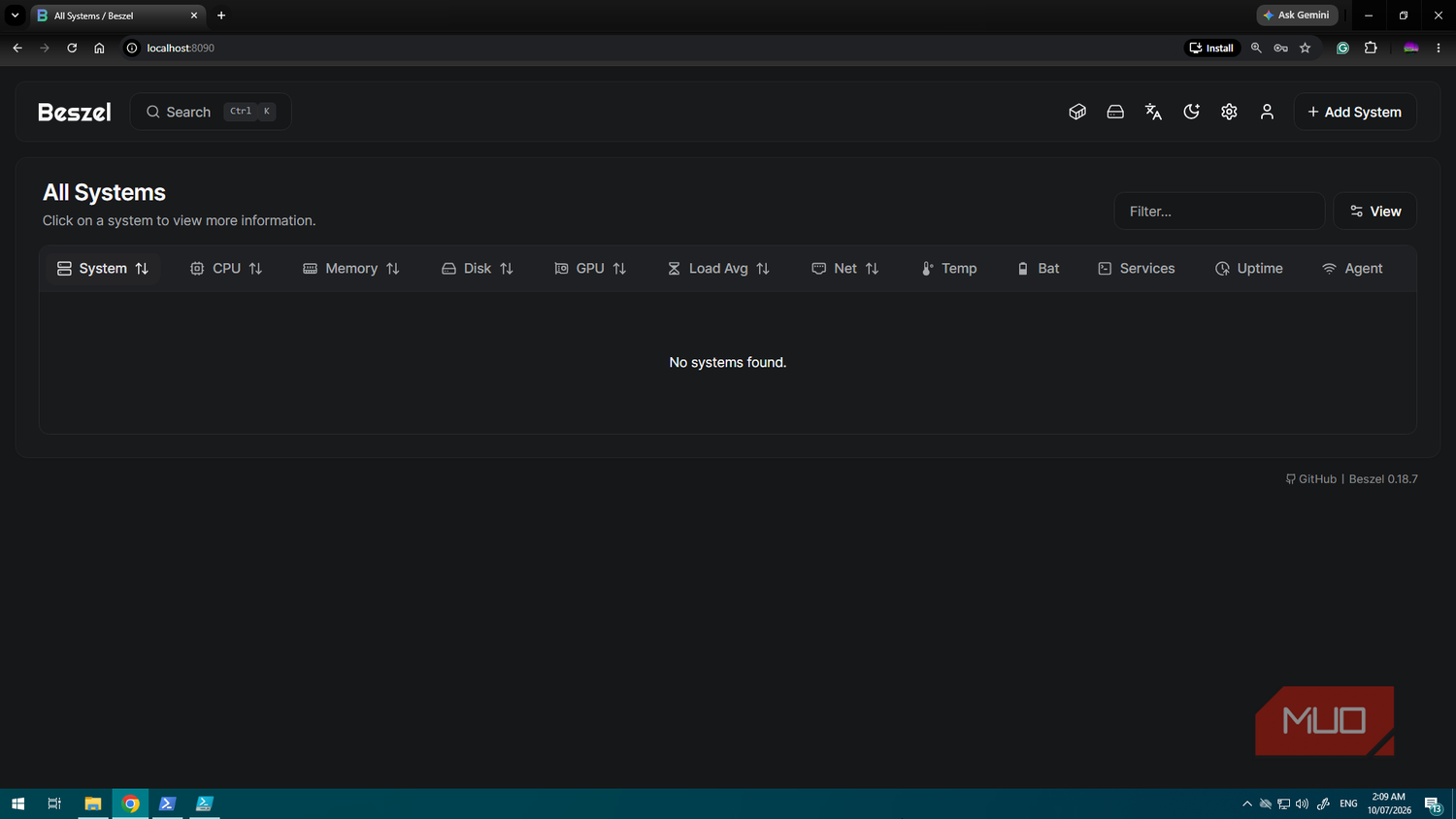Sort by the Load Avg column

(718, 269)
